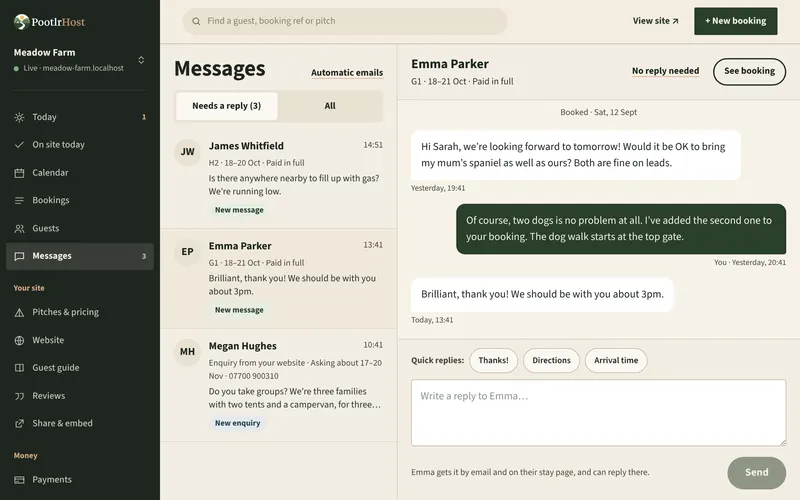Viewport: 800px width, 500px height.
Task: Click New enquiry tag under Megan Hughes
Action: (237, 423)
